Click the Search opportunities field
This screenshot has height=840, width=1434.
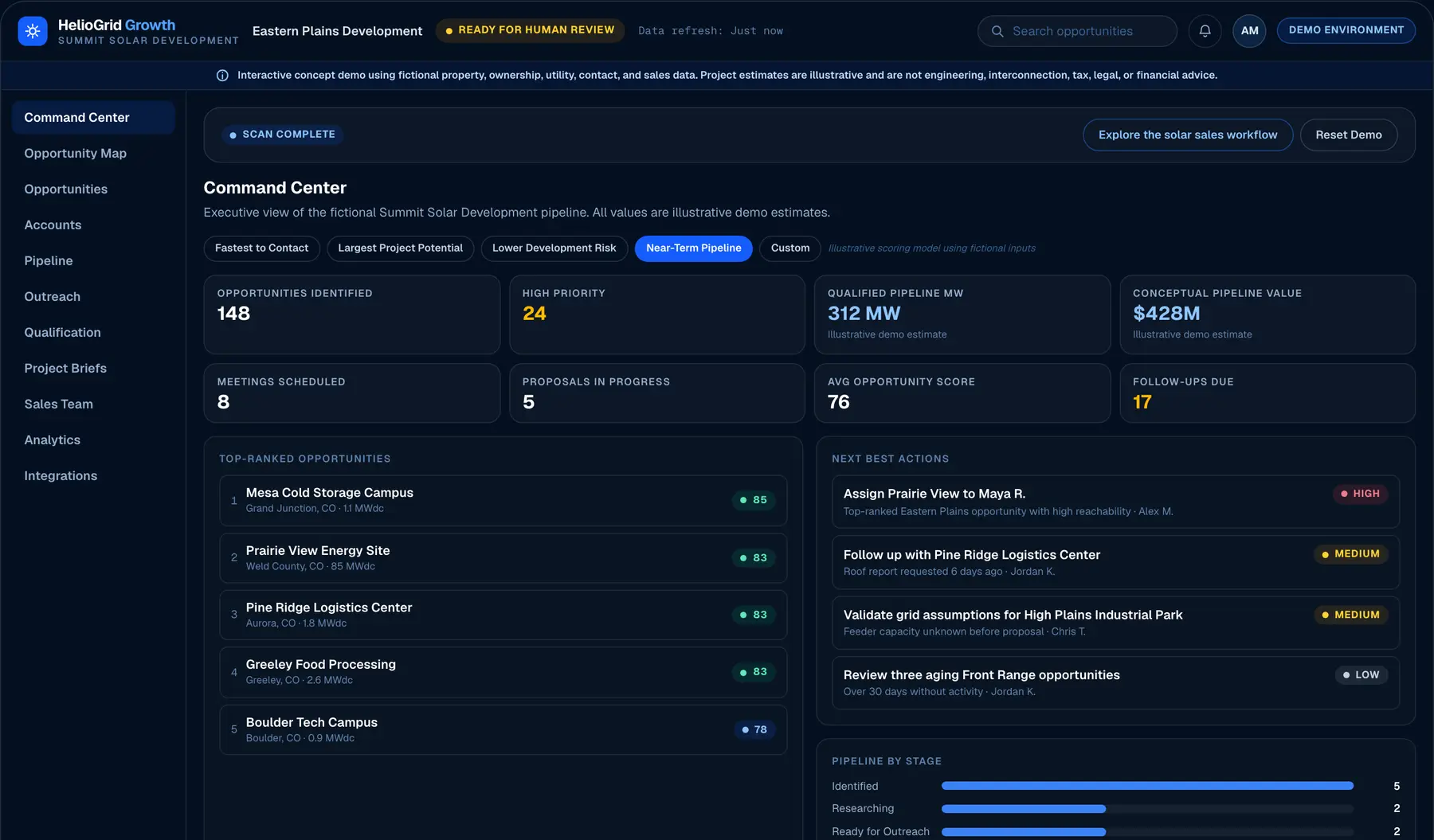pyautogui.click(x=1077, y=31)
